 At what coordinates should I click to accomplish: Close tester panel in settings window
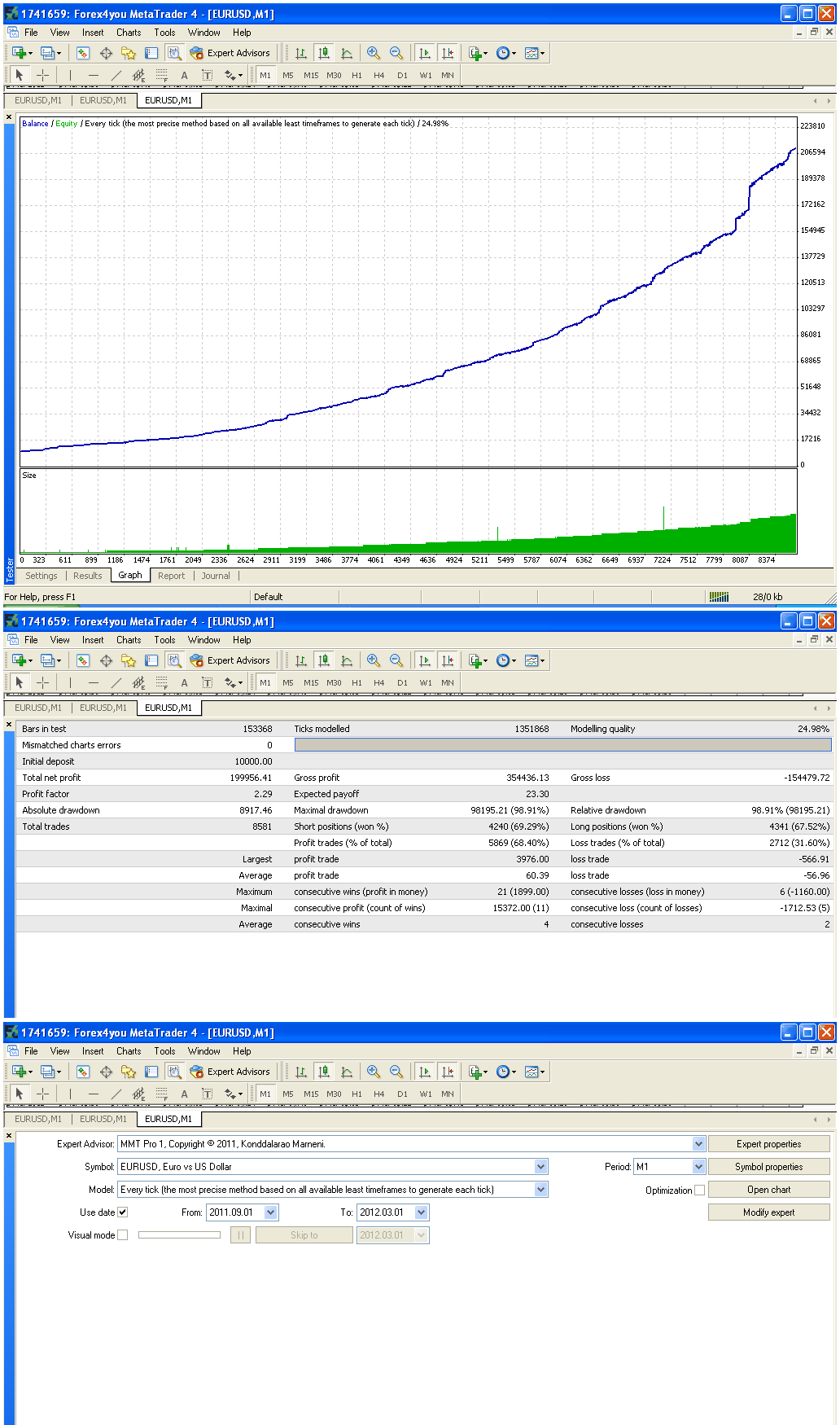point(9,1136)
